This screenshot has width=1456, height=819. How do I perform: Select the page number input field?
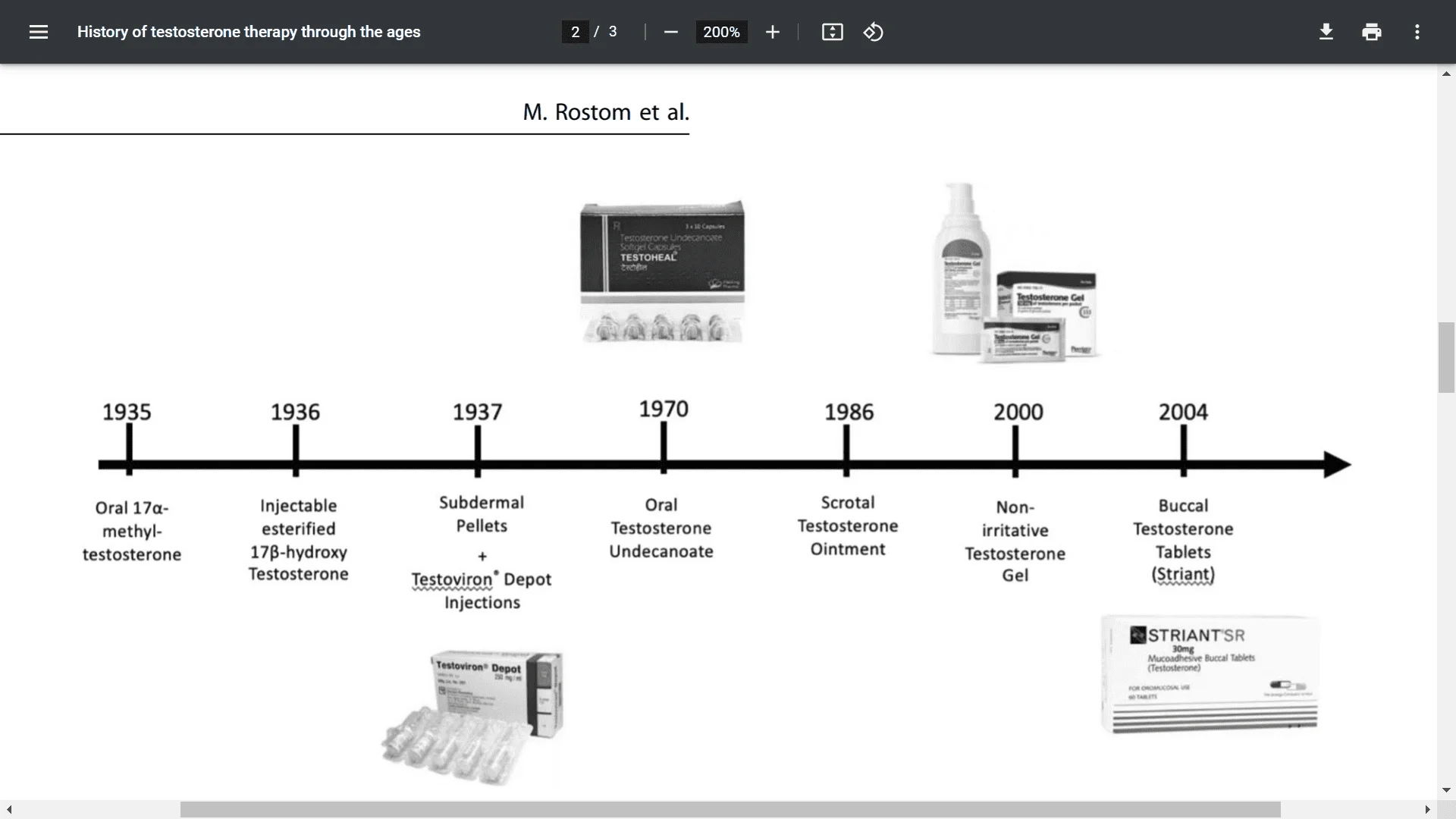tap(575, 32)
